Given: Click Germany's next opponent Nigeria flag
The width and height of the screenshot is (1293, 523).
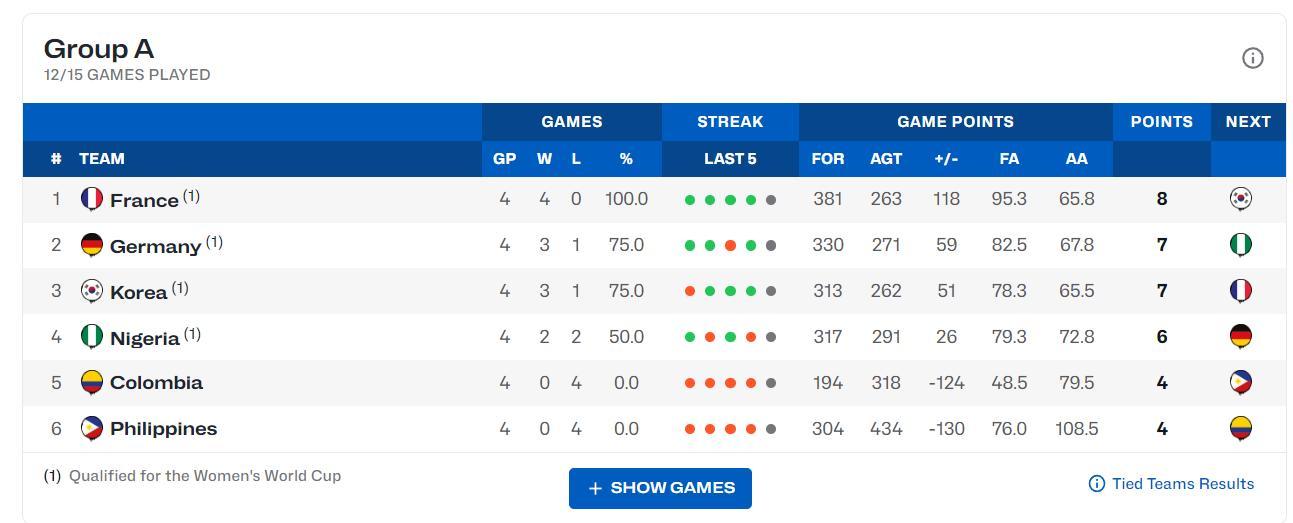Looking at the screenshot, I should pos(1240,245).
